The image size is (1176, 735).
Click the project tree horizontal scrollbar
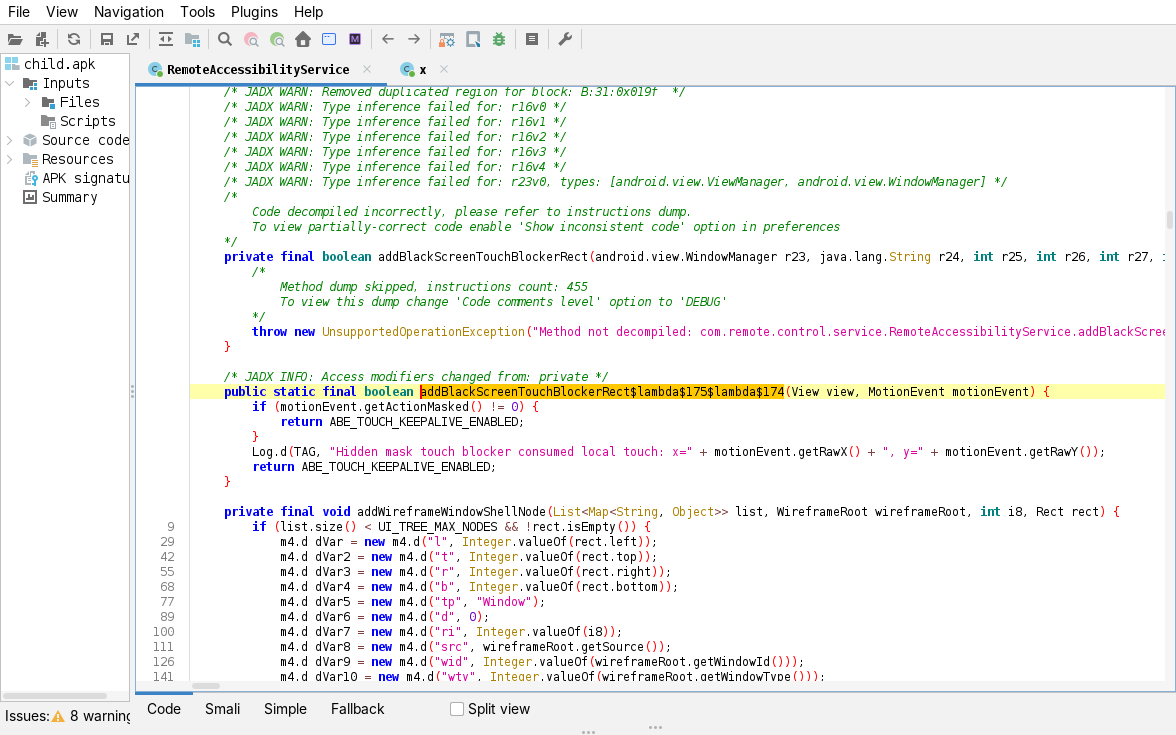click(56, 696)
